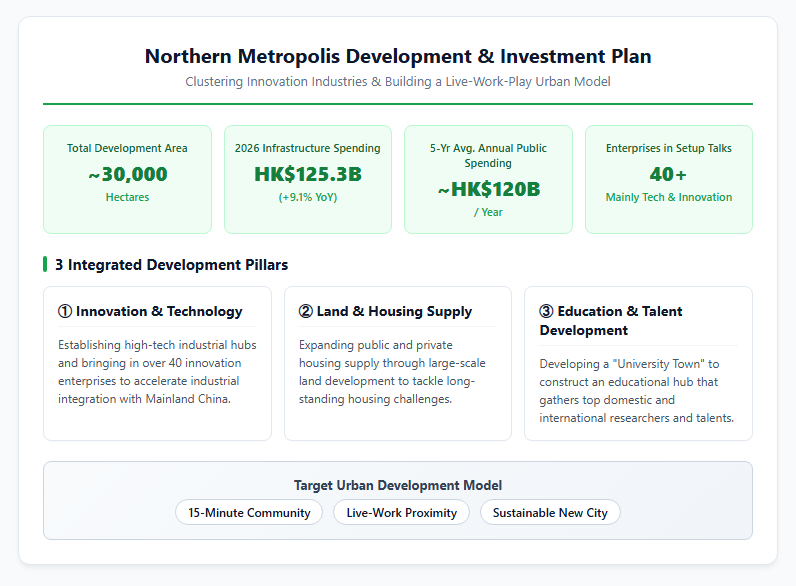This screenshot has width=796, height=586.
Task: Click the circled number two icon
Action: (306, 311)
